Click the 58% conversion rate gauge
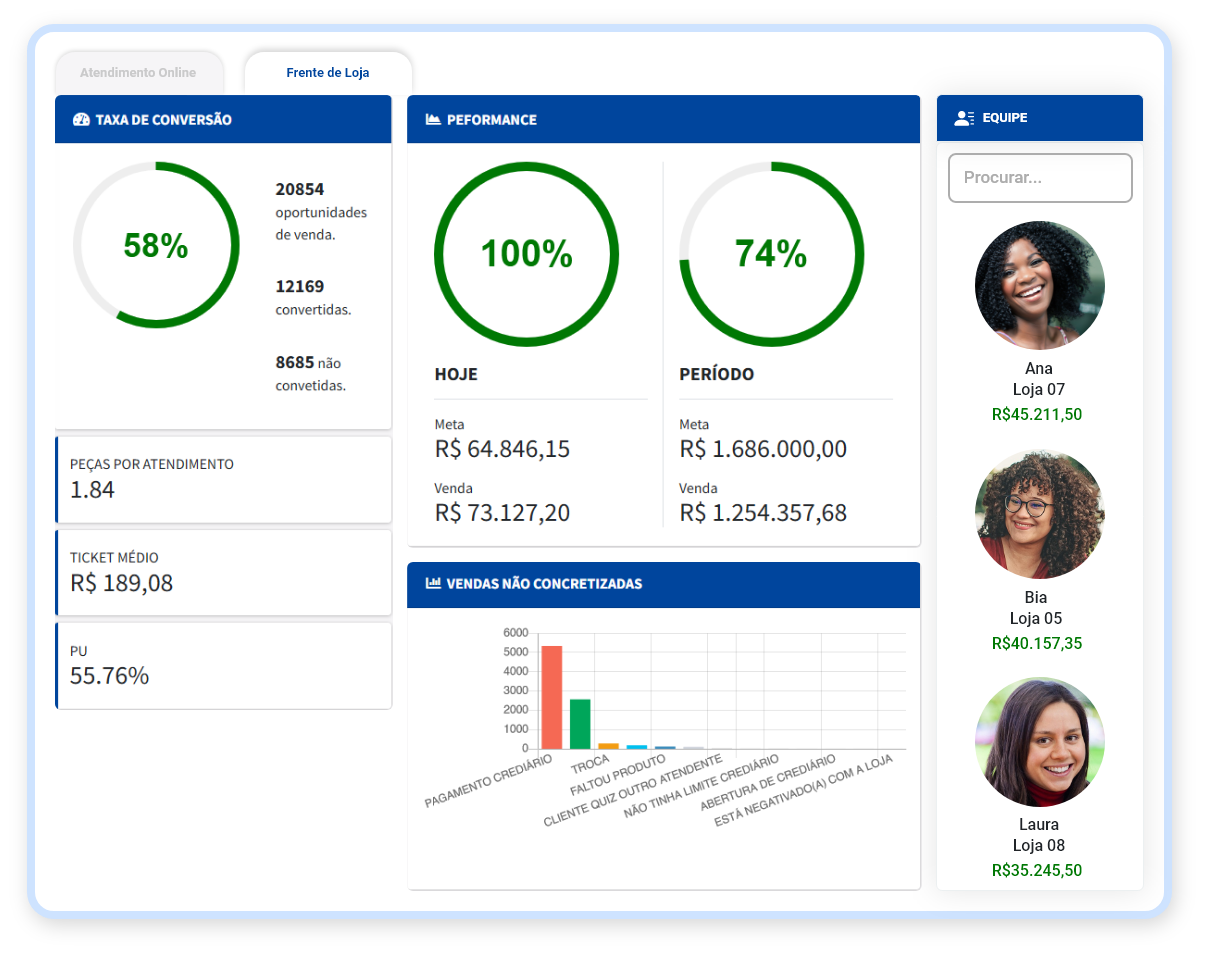This screenshot has width=1205, height=955. pyautogui.click(x=156, y=245)
